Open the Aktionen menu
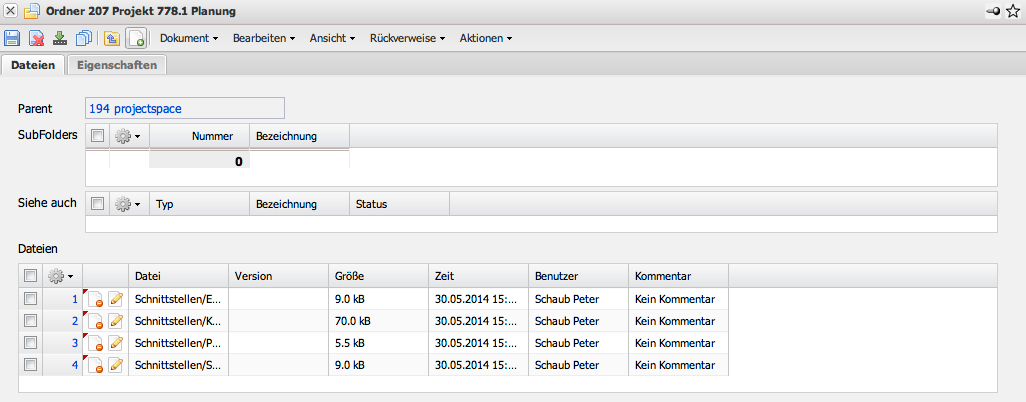 click(x=485, y=39)
